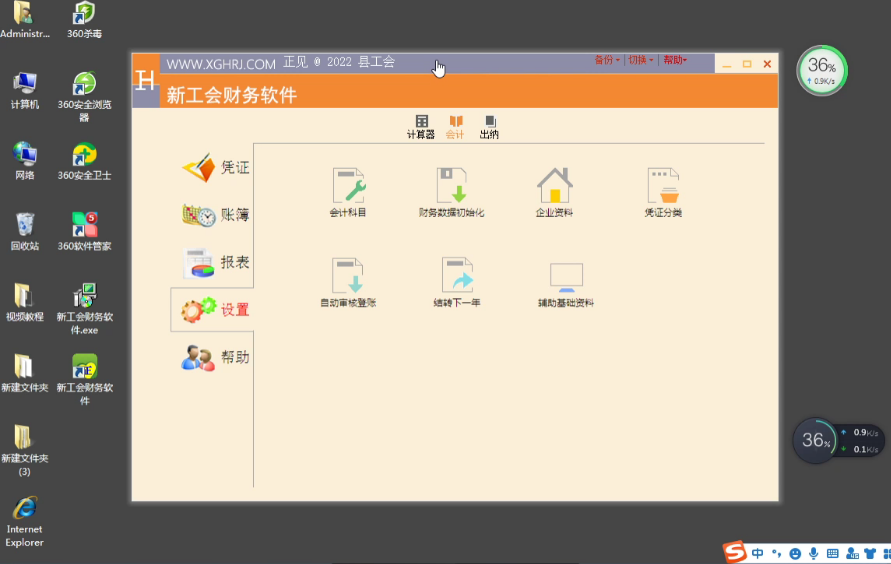891x564 pixels.
Task: Launch the 计算器 calculator tool
Action: coord(421,126)
